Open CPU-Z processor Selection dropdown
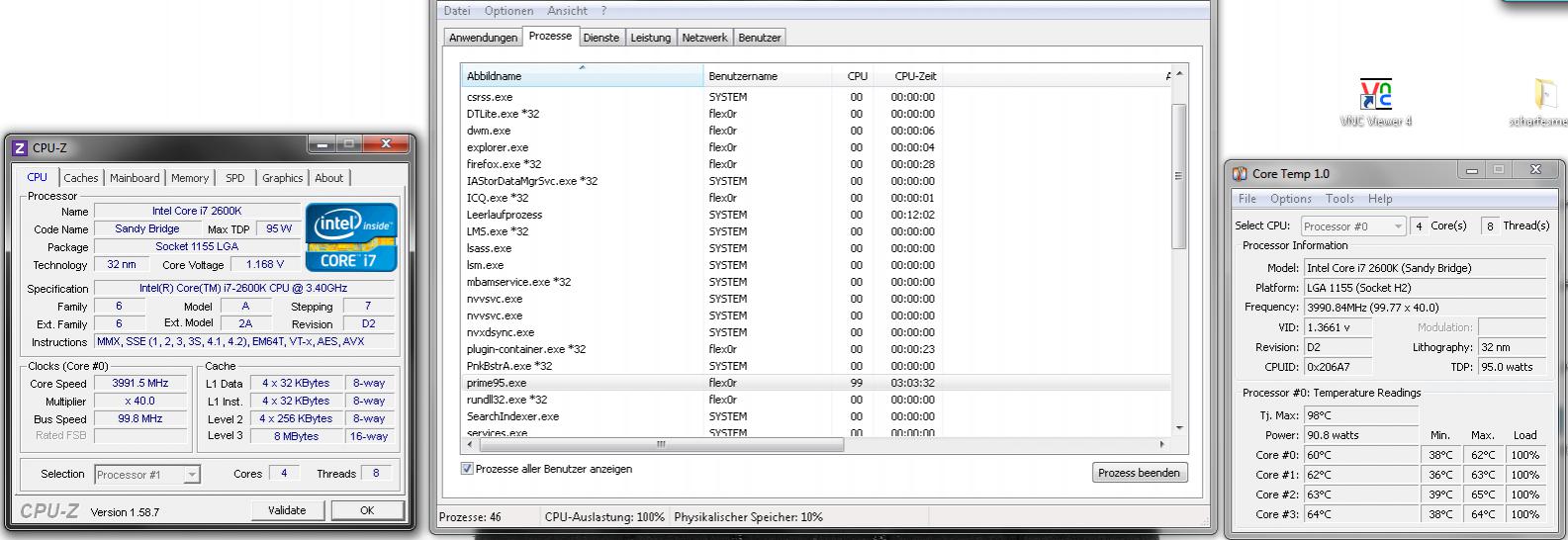This screenshot has width=1568, height=540. (146, 475)
